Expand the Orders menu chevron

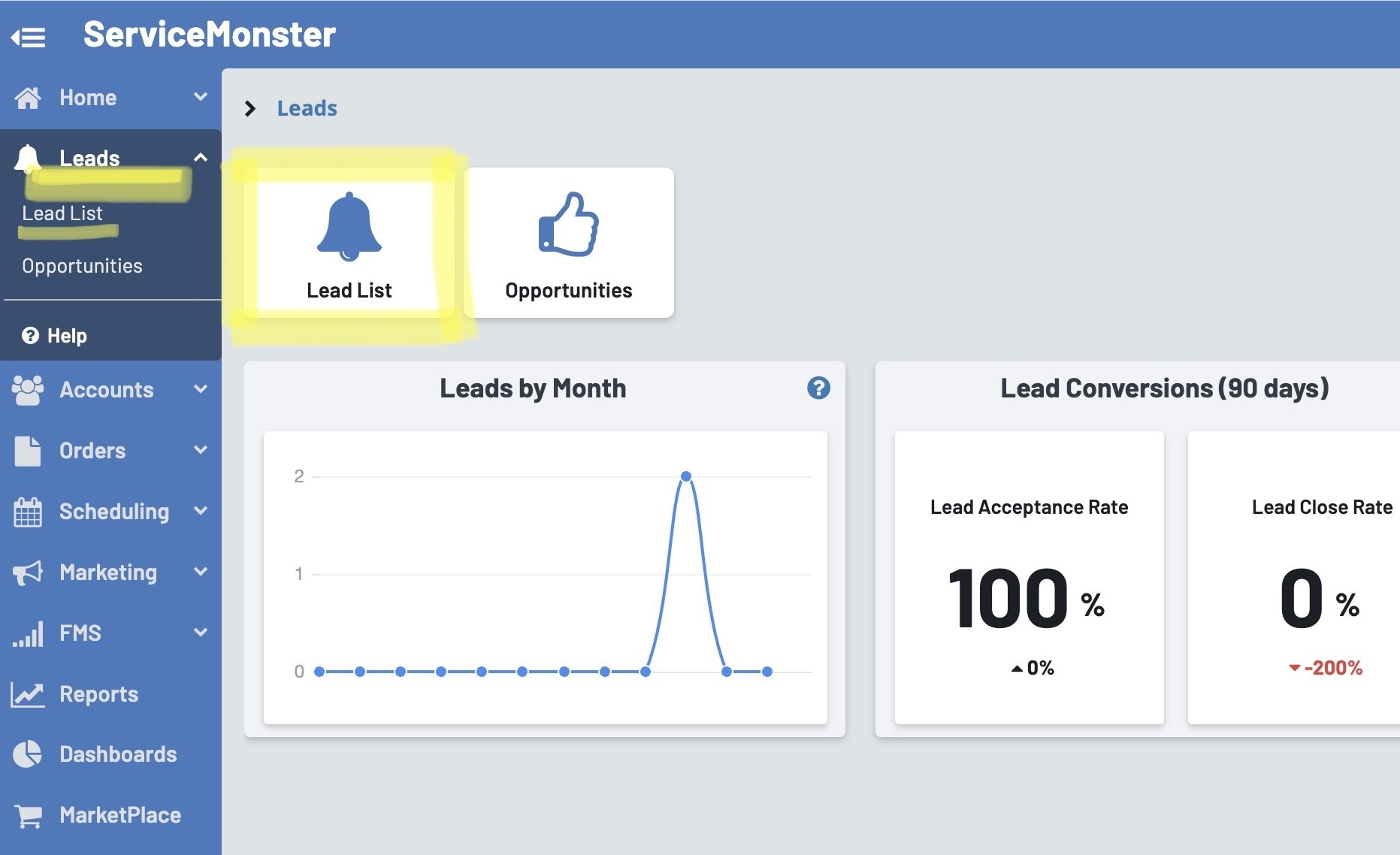[200, 450]
